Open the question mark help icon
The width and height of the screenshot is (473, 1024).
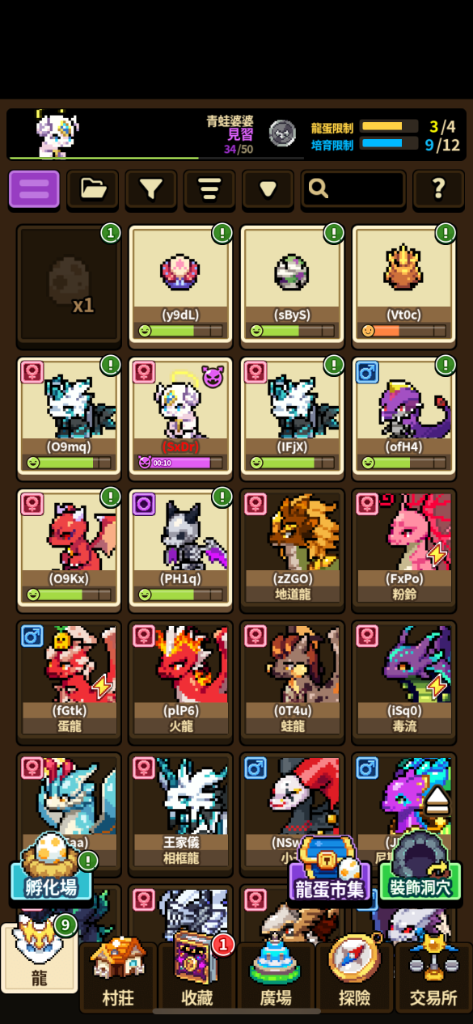(x=438, y=189)
